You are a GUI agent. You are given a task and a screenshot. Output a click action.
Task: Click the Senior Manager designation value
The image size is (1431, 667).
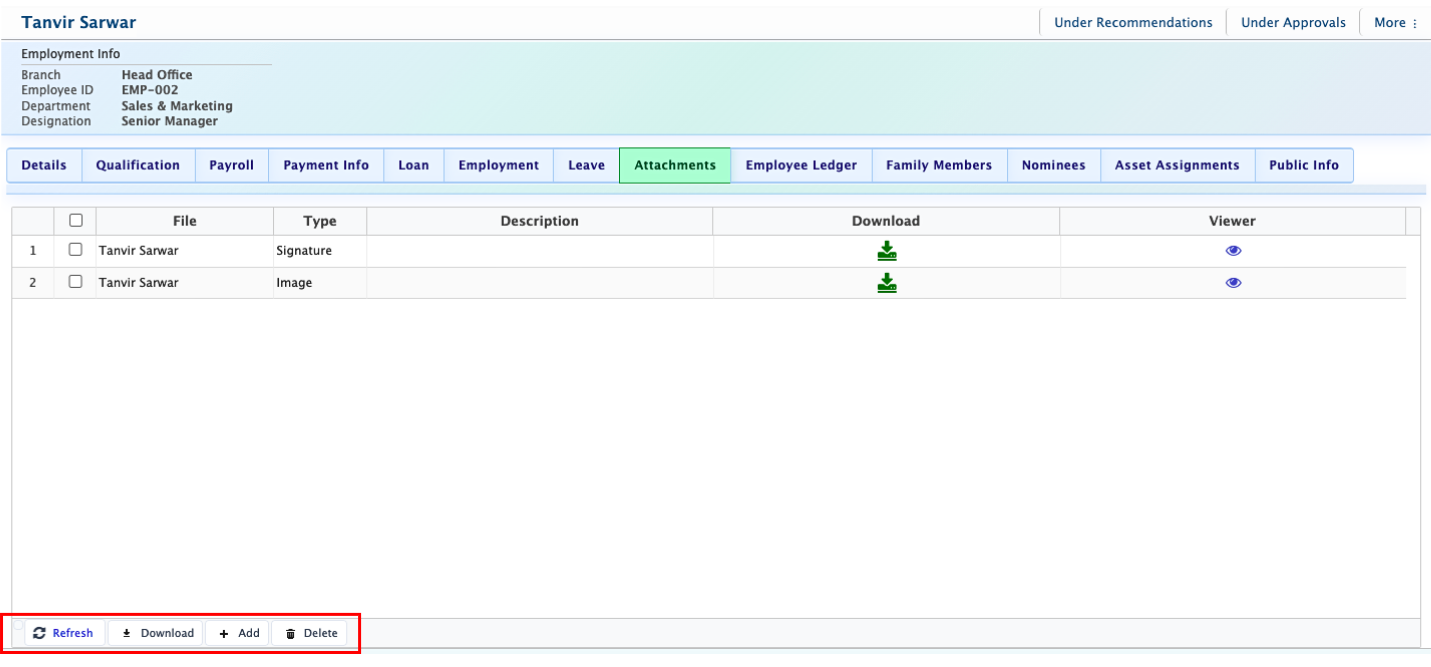170,121
